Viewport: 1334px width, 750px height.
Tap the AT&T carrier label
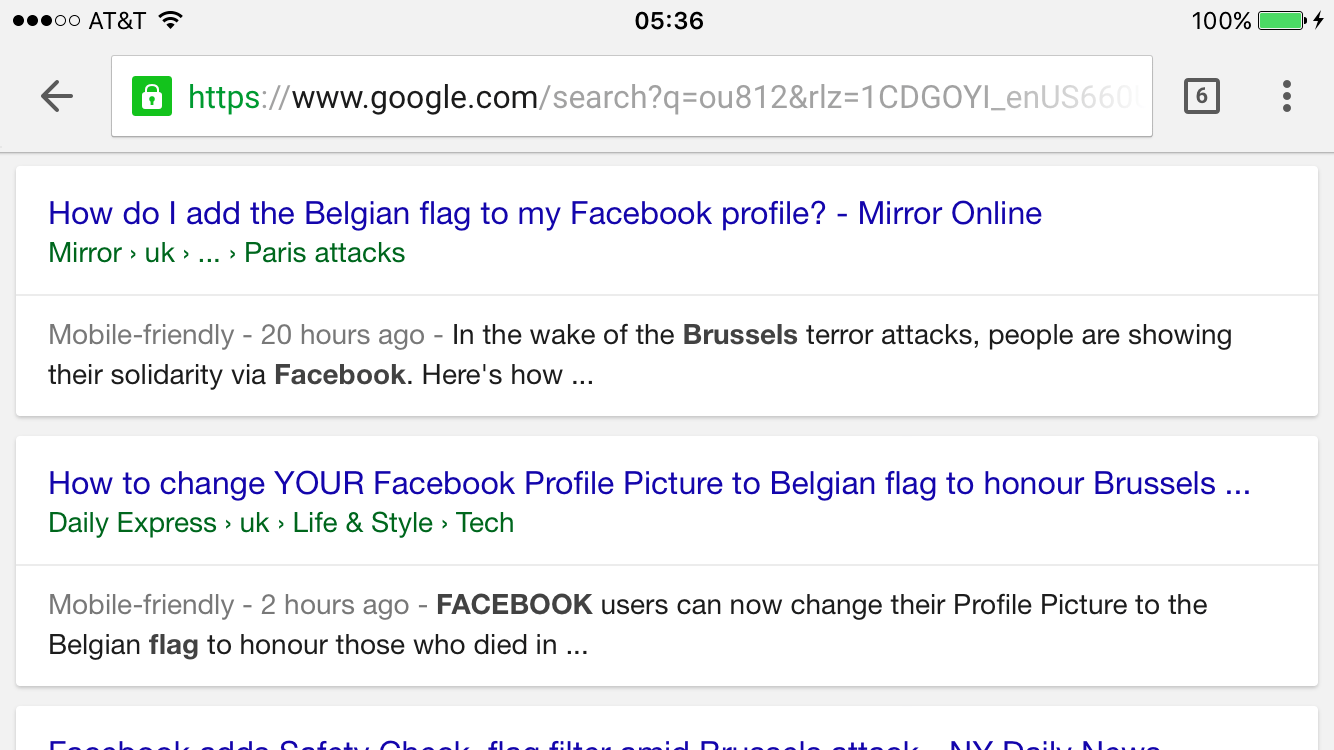pos(117,20)
